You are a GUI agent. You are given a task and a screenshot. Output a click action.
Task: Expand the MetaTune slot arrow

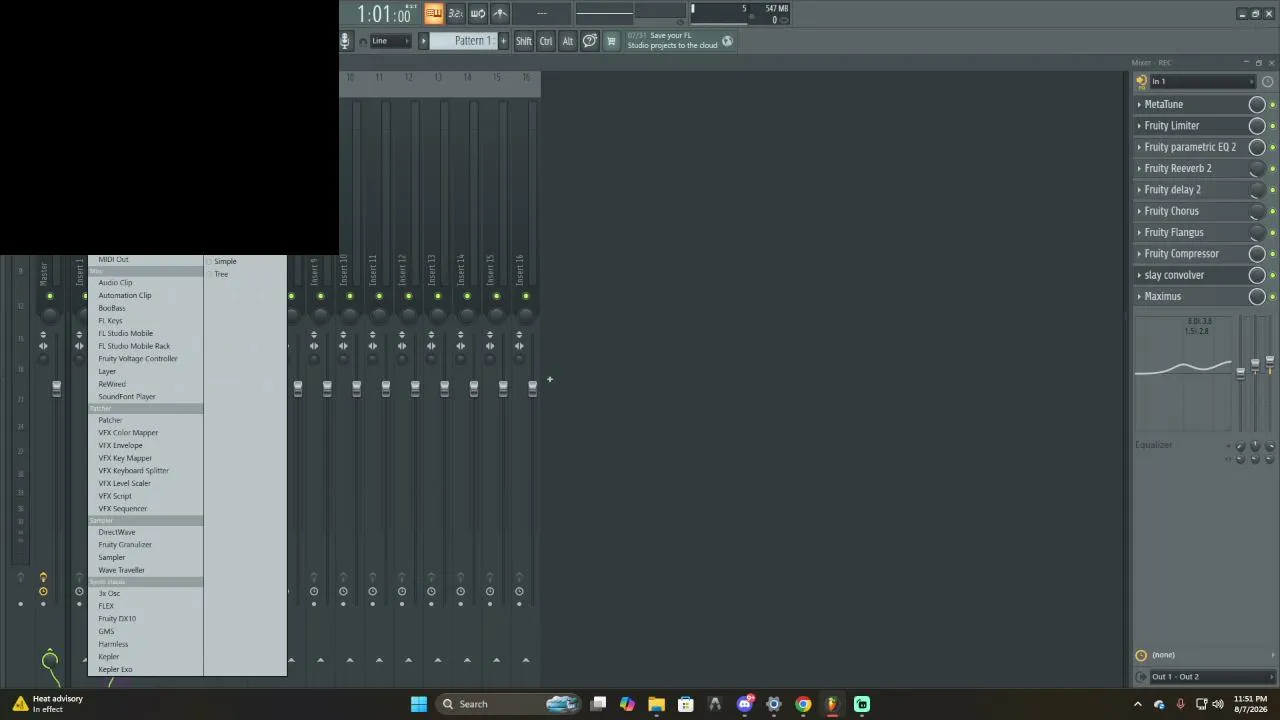coord(1139,104)
